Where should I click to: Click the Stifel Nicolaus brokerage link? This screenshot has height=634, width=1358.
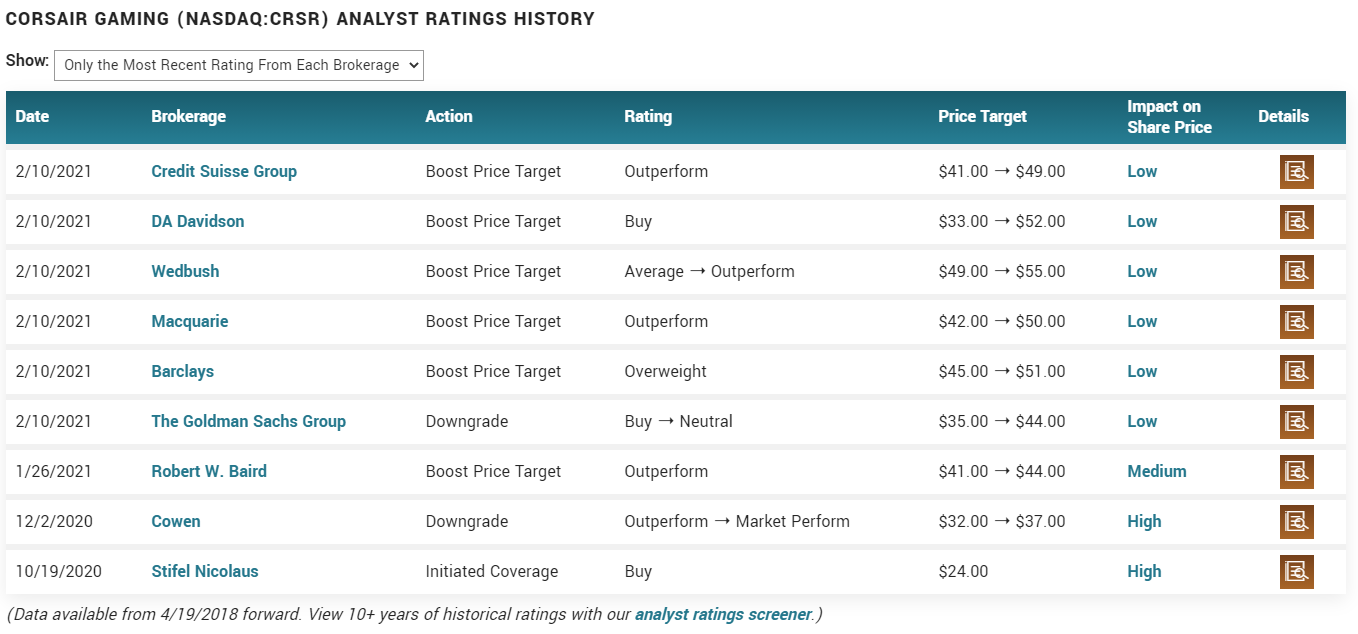(205, 571)
